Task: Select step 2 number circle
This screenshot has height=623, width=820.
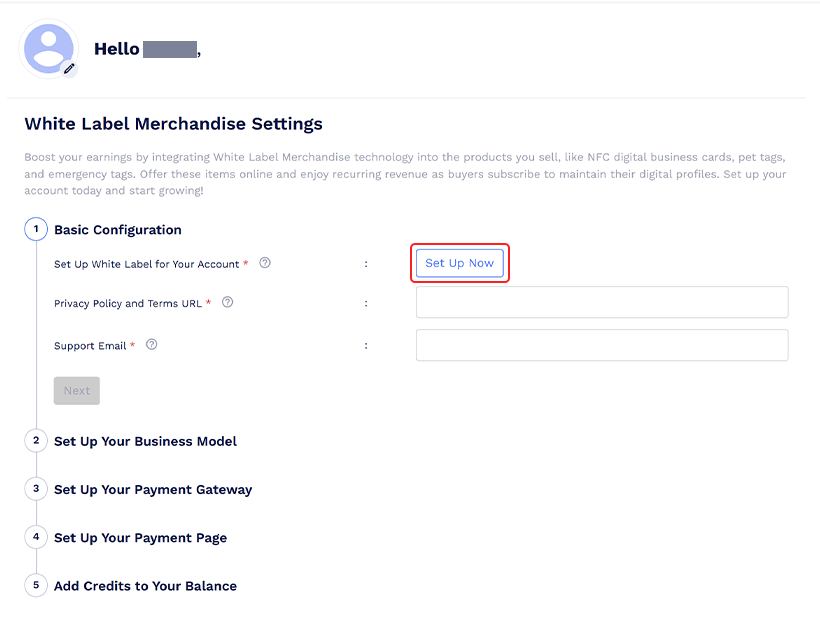Action: point(36,441)
